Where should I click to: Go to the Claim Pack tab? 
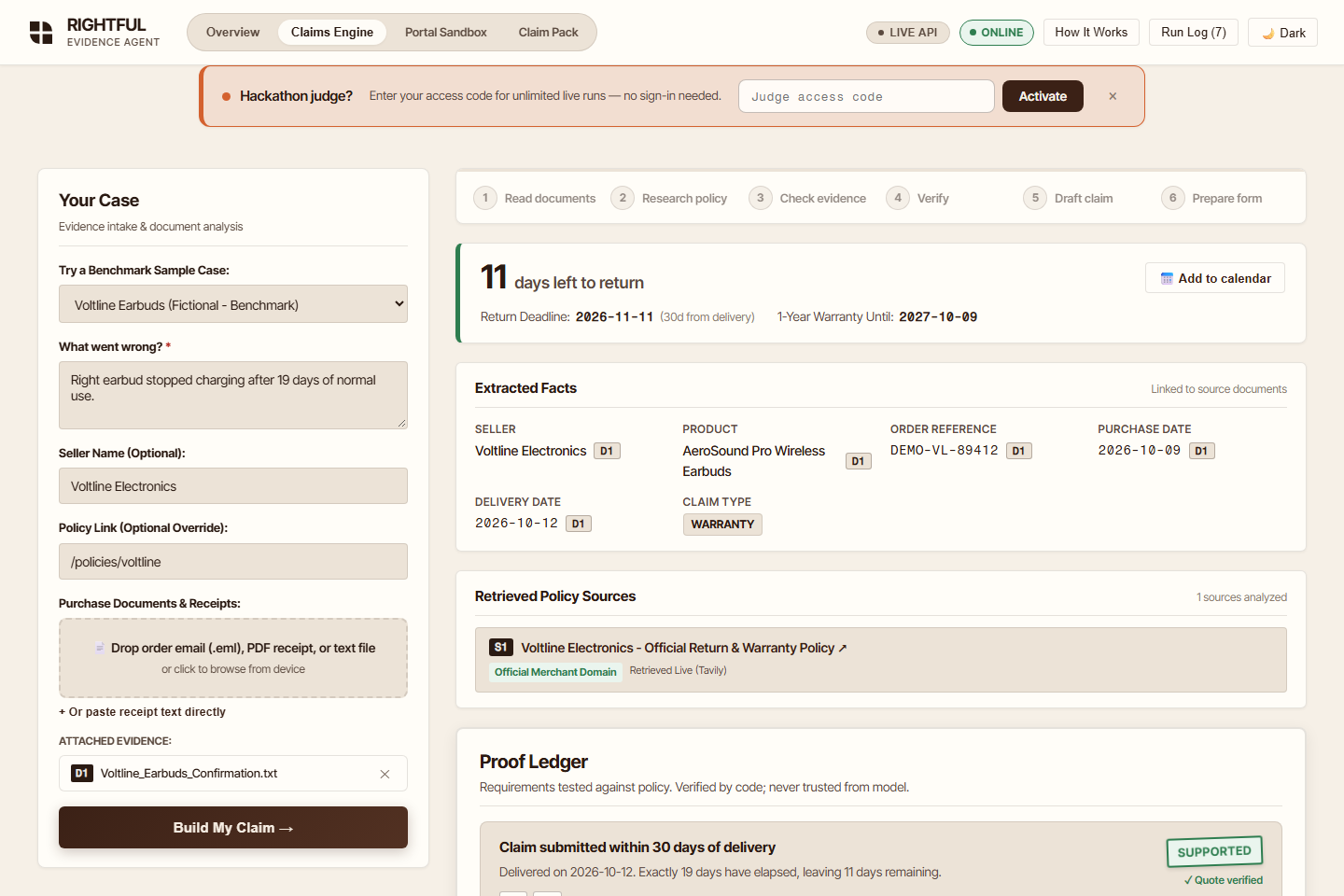pos(549,33)
